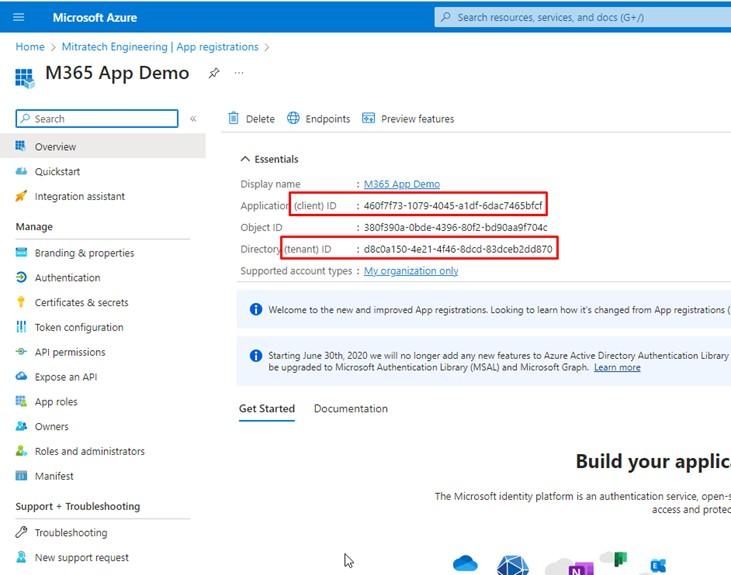Click the Microsoft Azure logo text
Viewport: 731px width, 575px height.
point(95,18)
